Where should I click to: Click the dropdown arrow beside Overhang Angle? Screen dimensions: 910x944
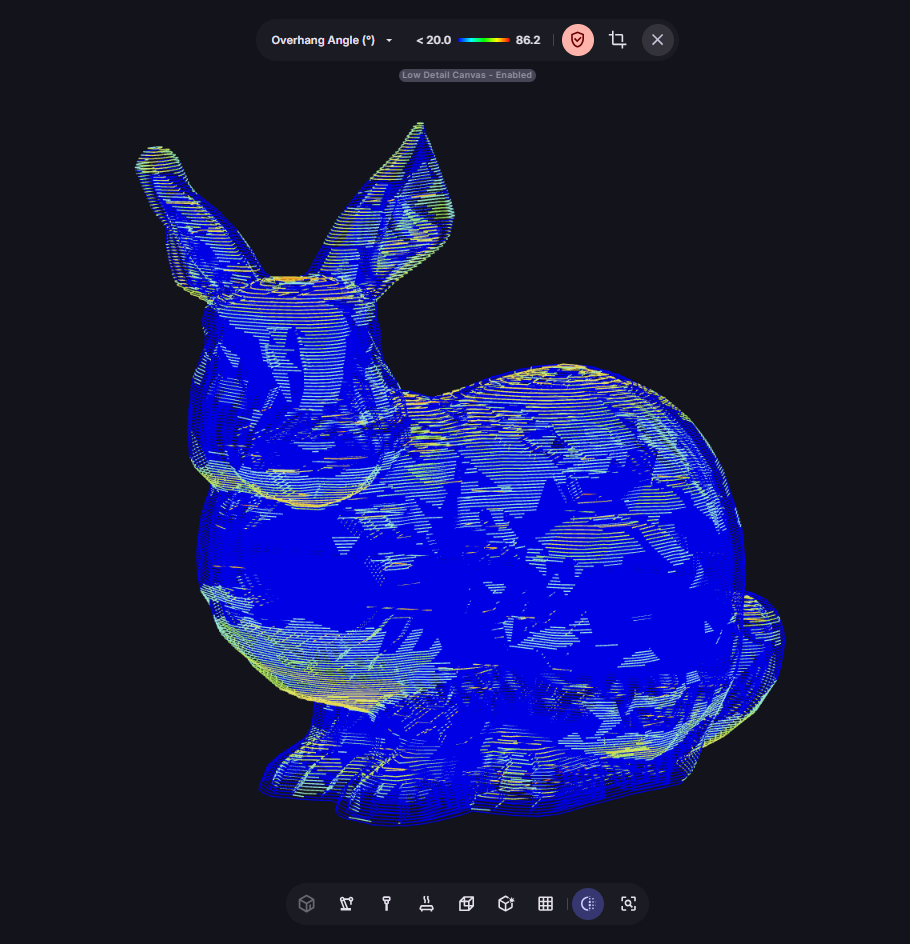(x=389, y=41)
